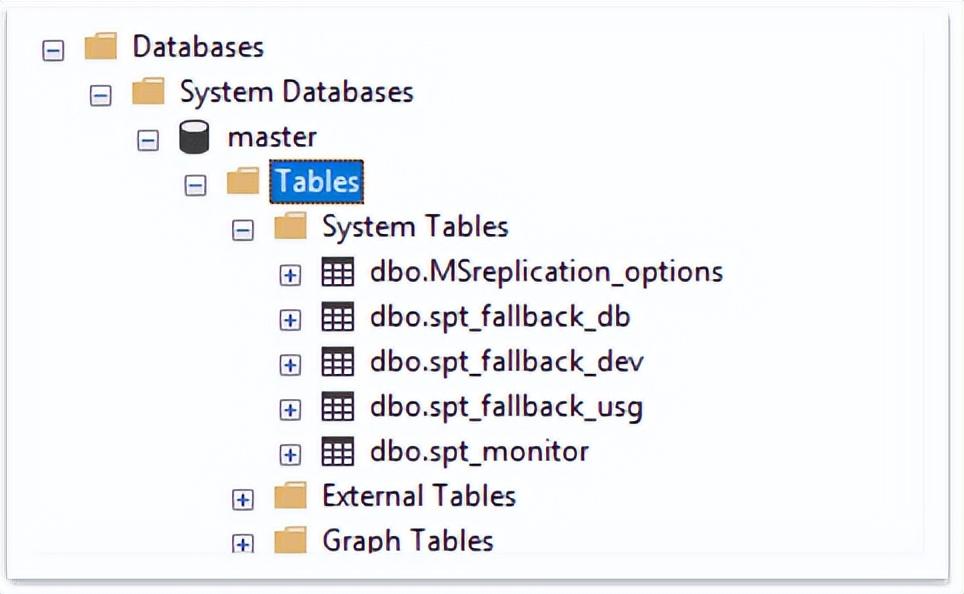Image resolution: width=964 pixels, height=594 pixels.
Task: Select the Graph Tables folder label
Action: point(407,541)
